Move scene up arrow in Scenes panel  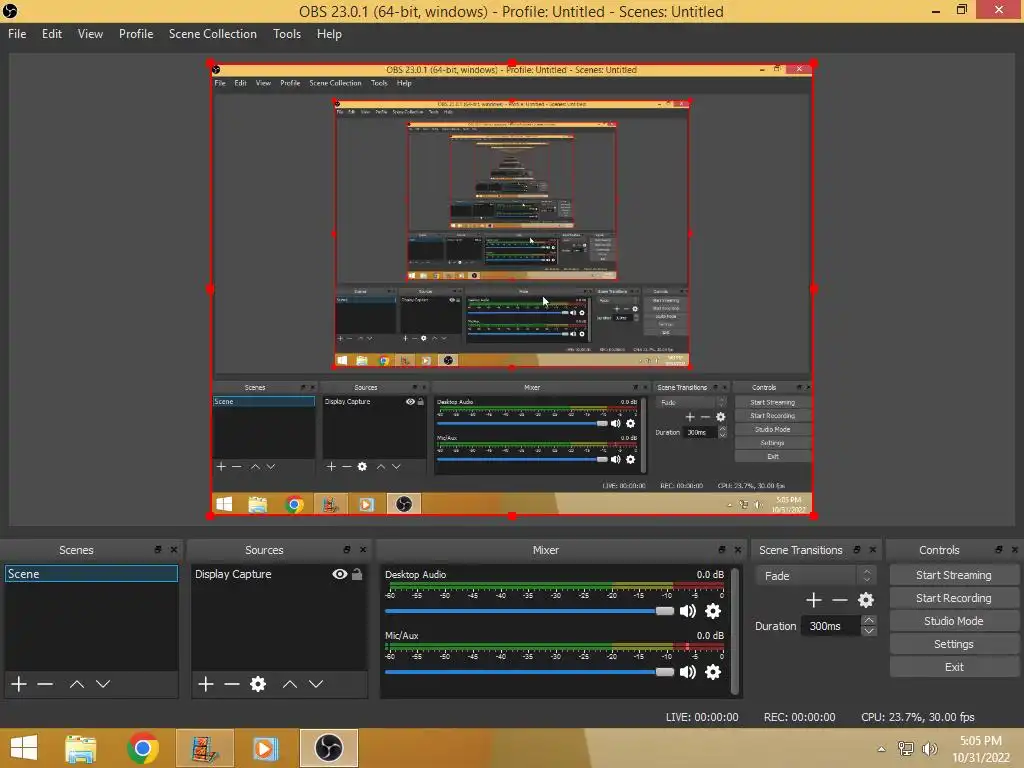76,684
